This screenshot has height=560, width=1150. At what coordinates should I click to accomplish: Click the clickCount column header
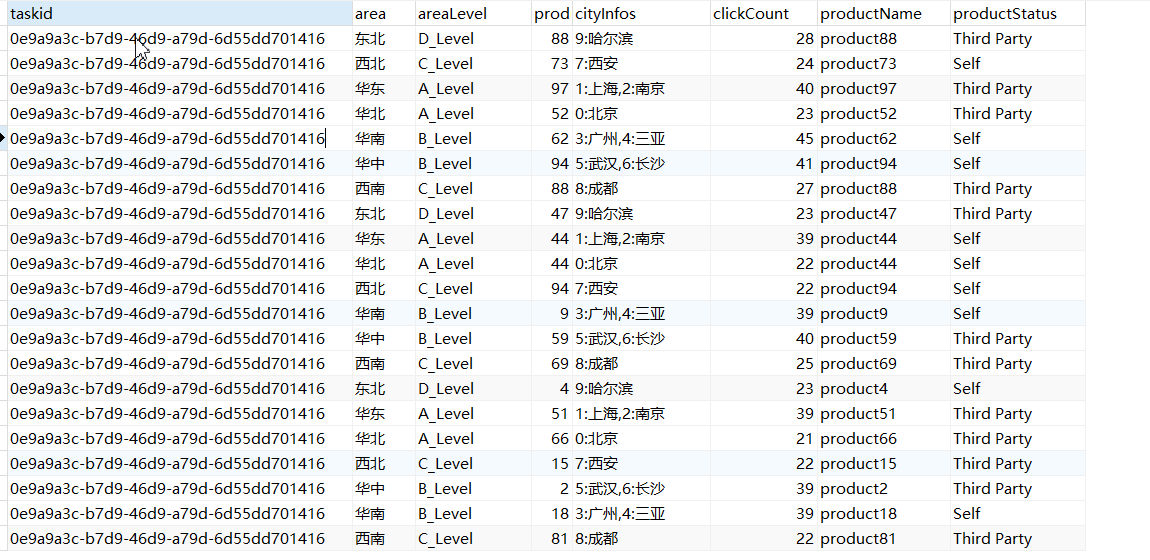click(763, 14)
